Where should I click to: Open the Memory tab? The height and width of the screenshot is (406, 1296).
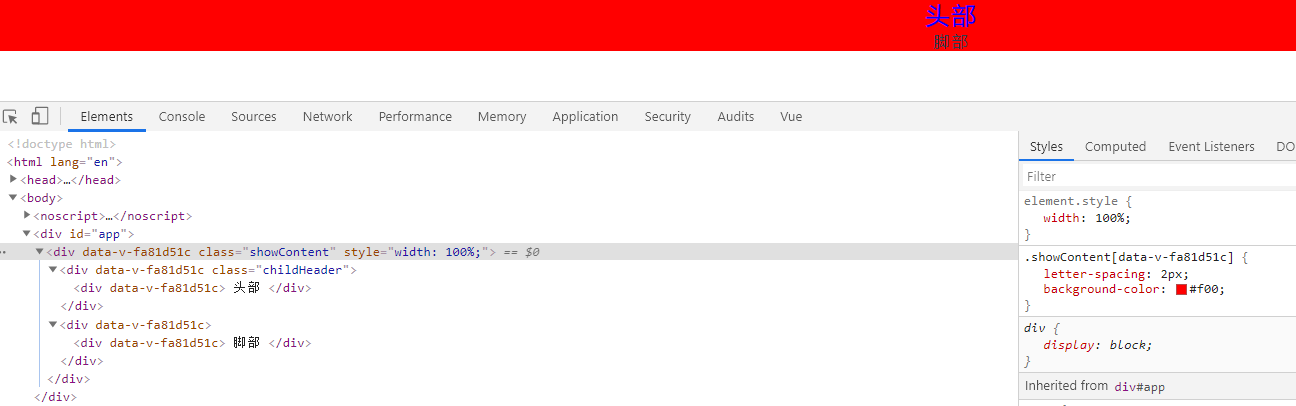502,117
